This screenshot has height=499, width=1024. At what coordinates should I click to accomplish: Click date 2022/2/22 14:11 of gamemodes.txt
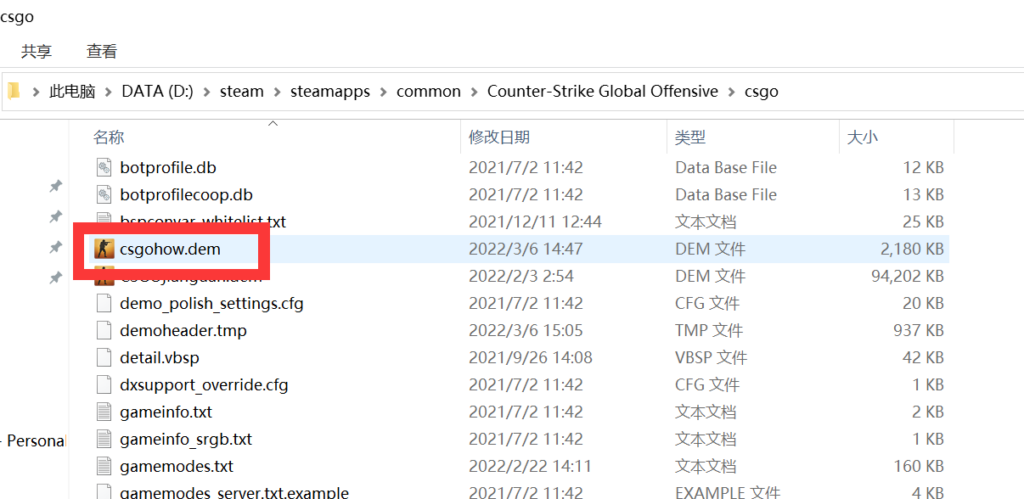(530, 466)
